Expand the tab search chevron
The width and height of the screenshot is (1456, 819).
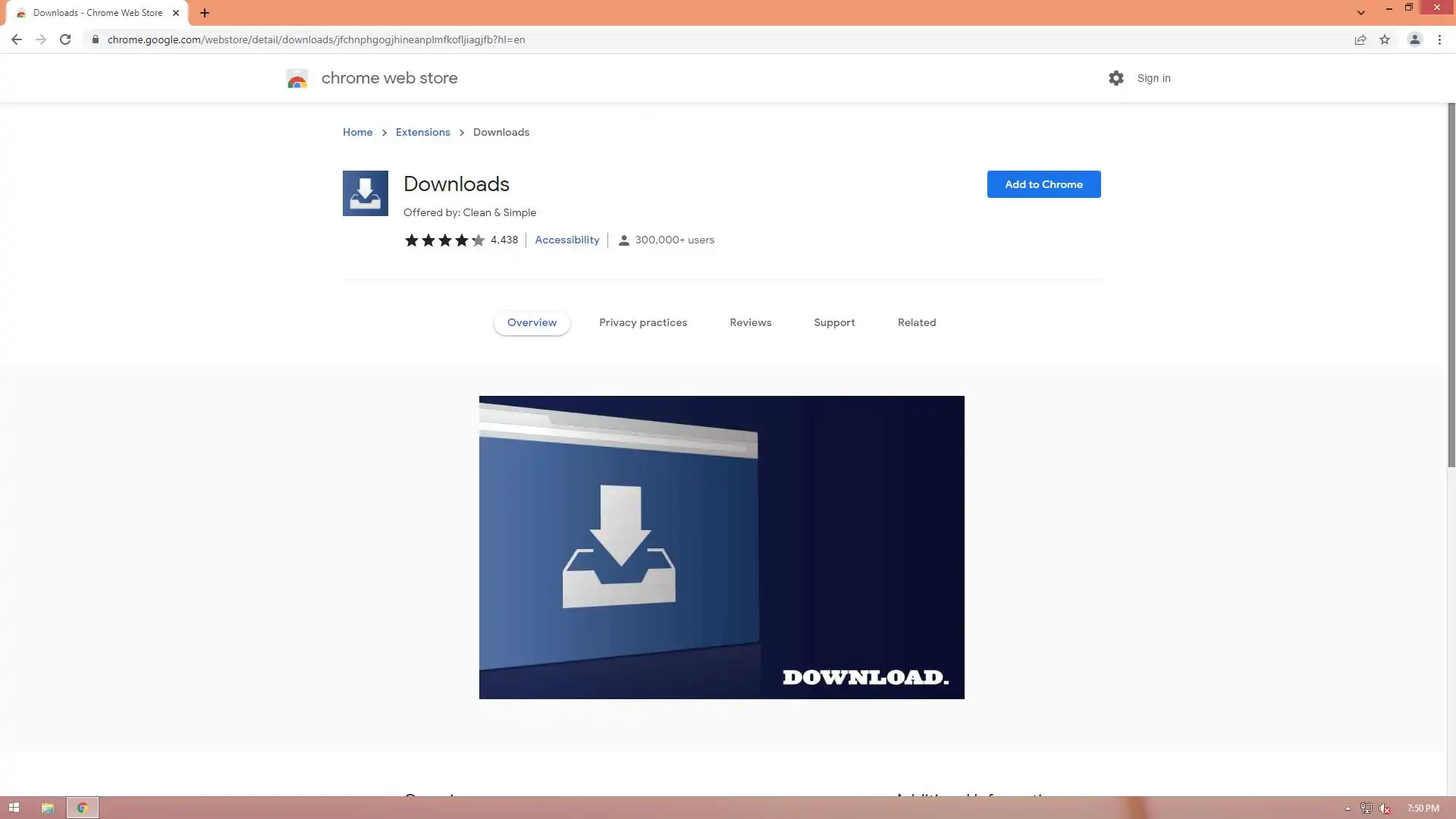(x=1360, y=12)
